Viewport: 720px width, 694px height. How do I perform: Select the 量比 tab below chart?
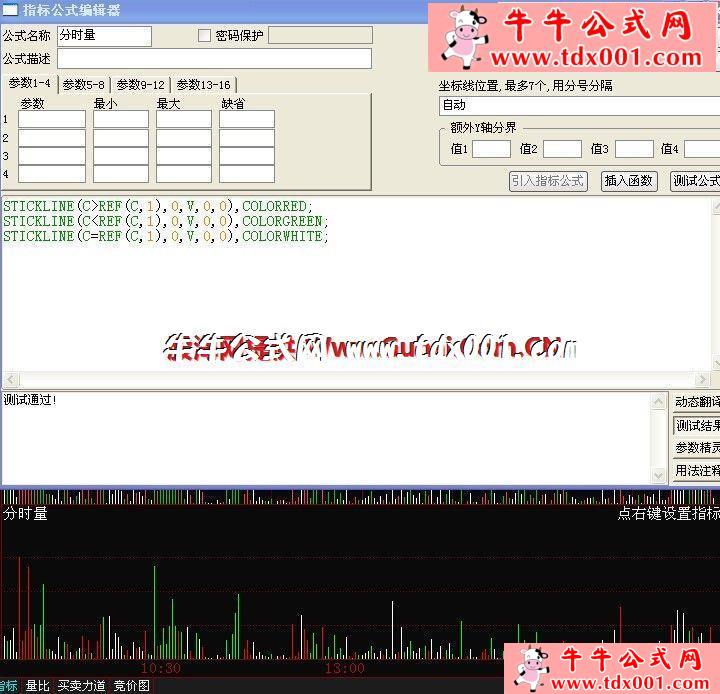pyautogui.click(x=38, y=686)
